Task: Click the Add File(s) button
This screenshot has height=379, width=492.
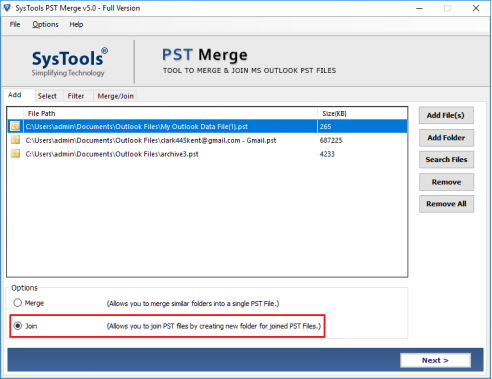Action: point(446,115)
